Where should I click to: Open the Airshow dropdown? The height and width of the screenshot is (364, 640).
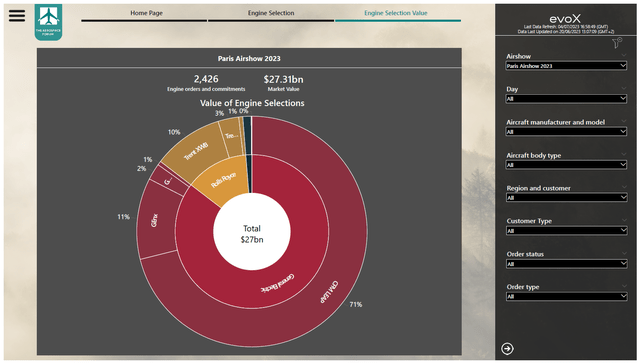566,66
